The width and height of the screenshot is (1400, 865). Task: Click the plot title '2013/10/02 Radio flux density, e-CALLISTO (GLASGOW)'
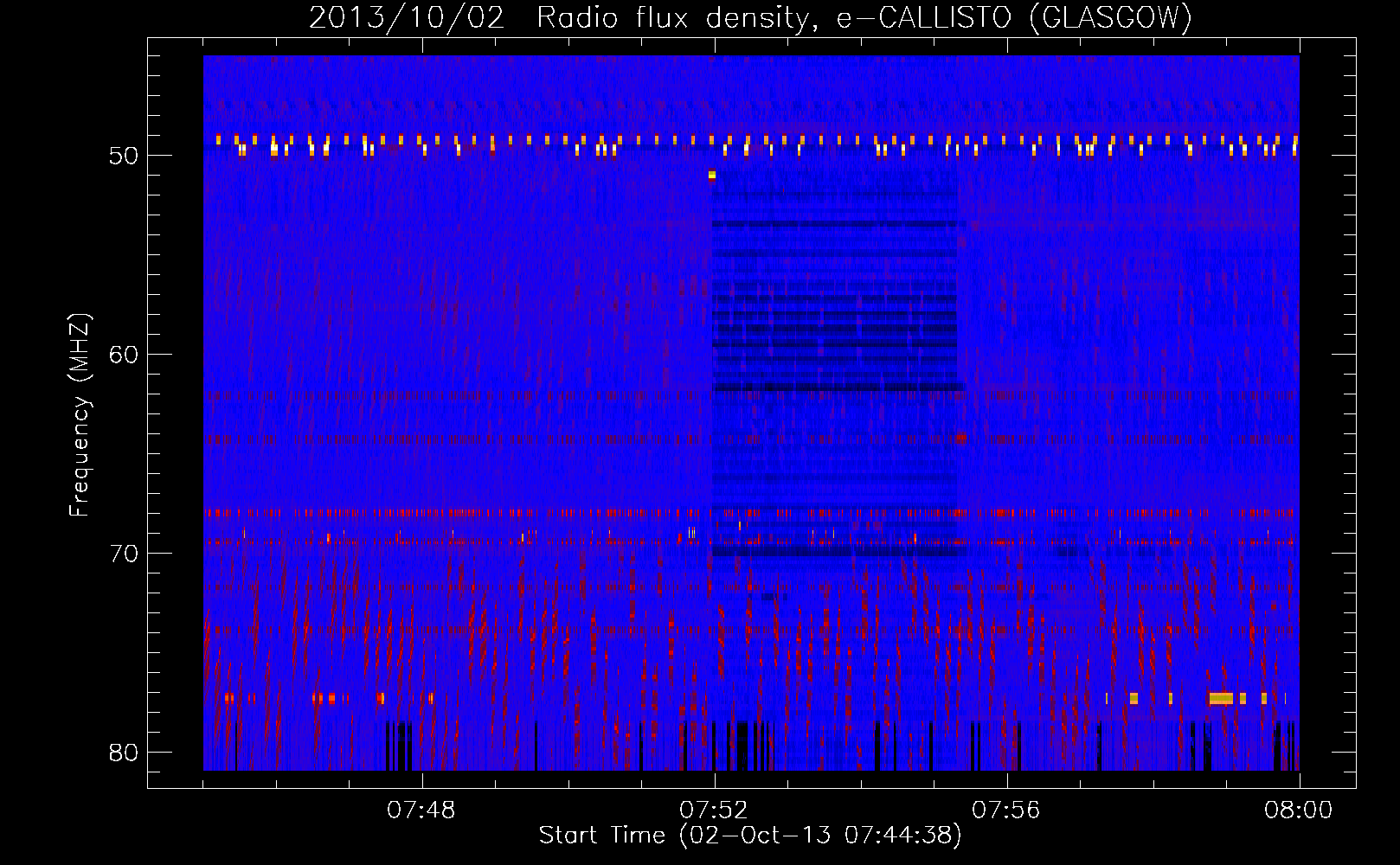click(750, 17)
